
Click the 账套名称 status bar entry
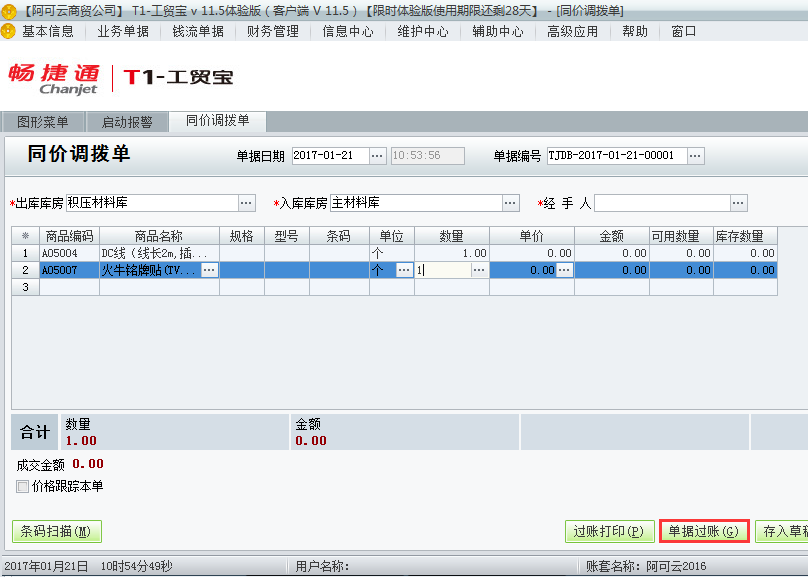tap(646, 566)
